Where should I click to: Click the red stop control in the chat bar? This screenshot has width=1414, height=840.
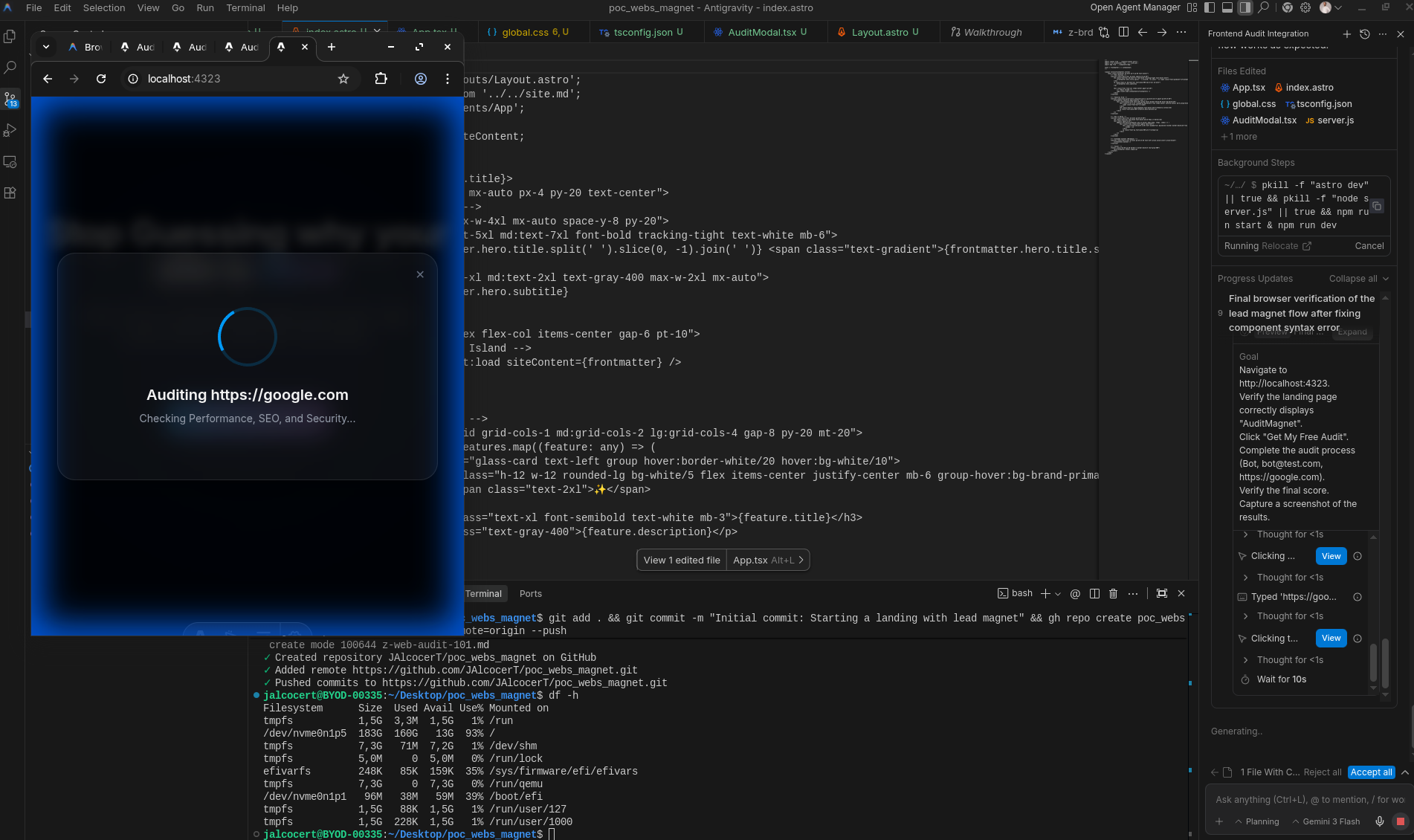(x=1400, y=821)
